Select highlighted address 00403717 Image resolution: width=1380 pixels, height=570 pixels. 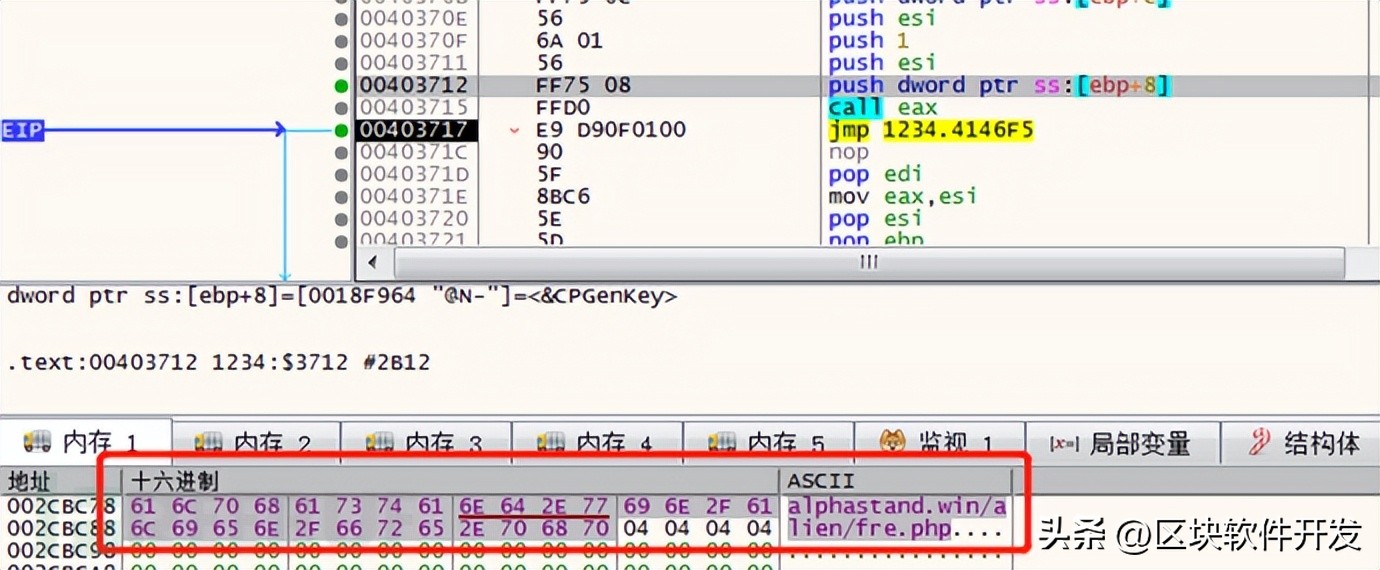[x=414, y=130]
